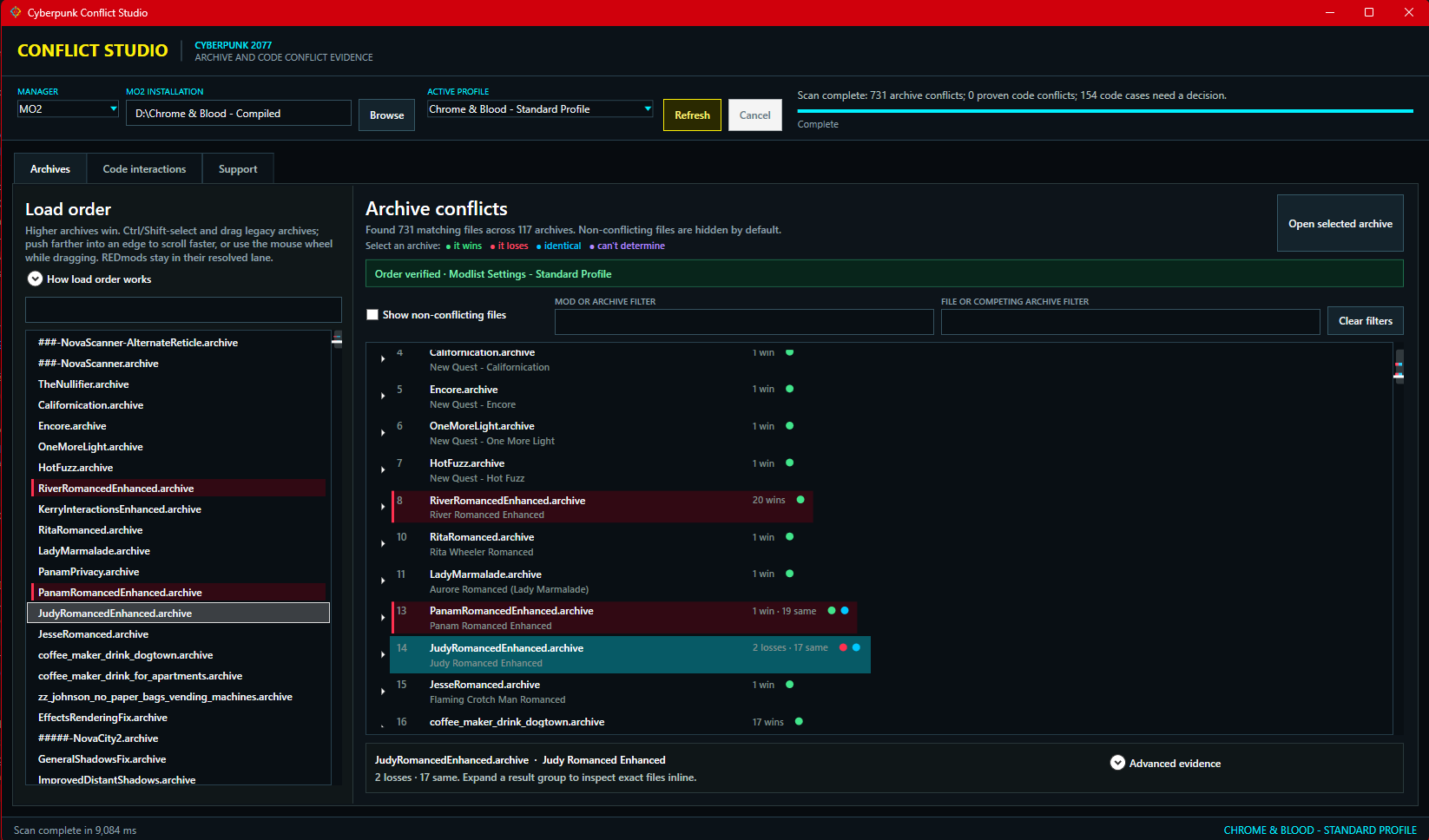Click 'CHROME & BLOOD - STANDARD PROFILE' status text
Image resolution: width=1429 pixels, height=840 pixels.
(1320, 830)
